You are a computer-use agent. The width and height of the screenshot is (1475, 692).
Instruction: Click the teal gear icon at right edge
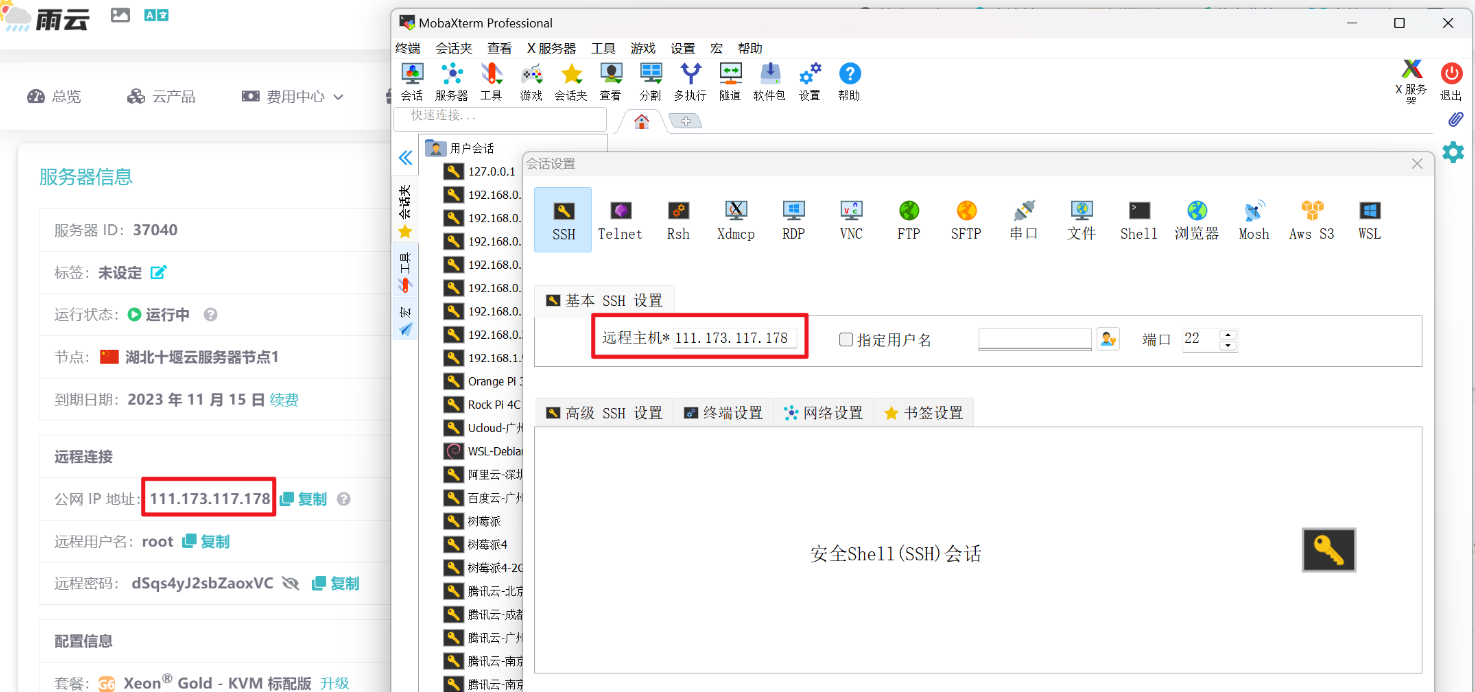1453,152
